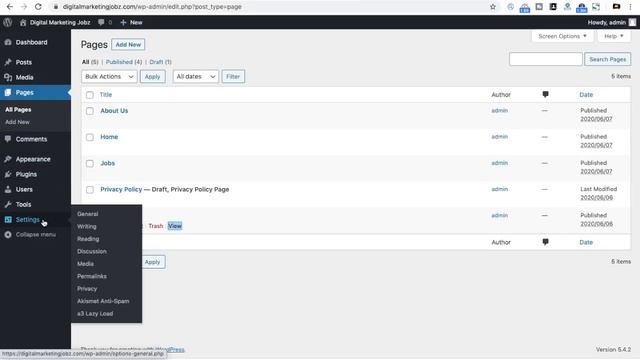Open Privacy settings from the flyout

click(87, 289)
